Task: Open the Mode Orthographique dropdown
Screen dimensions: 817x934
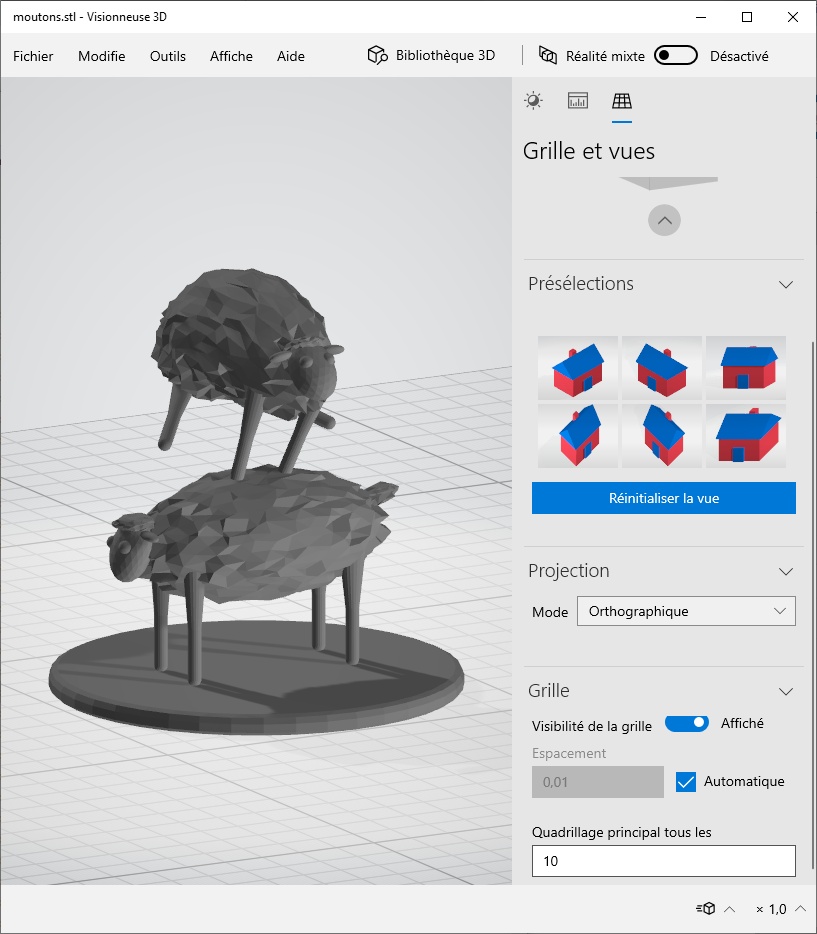Action: (686, 611)
